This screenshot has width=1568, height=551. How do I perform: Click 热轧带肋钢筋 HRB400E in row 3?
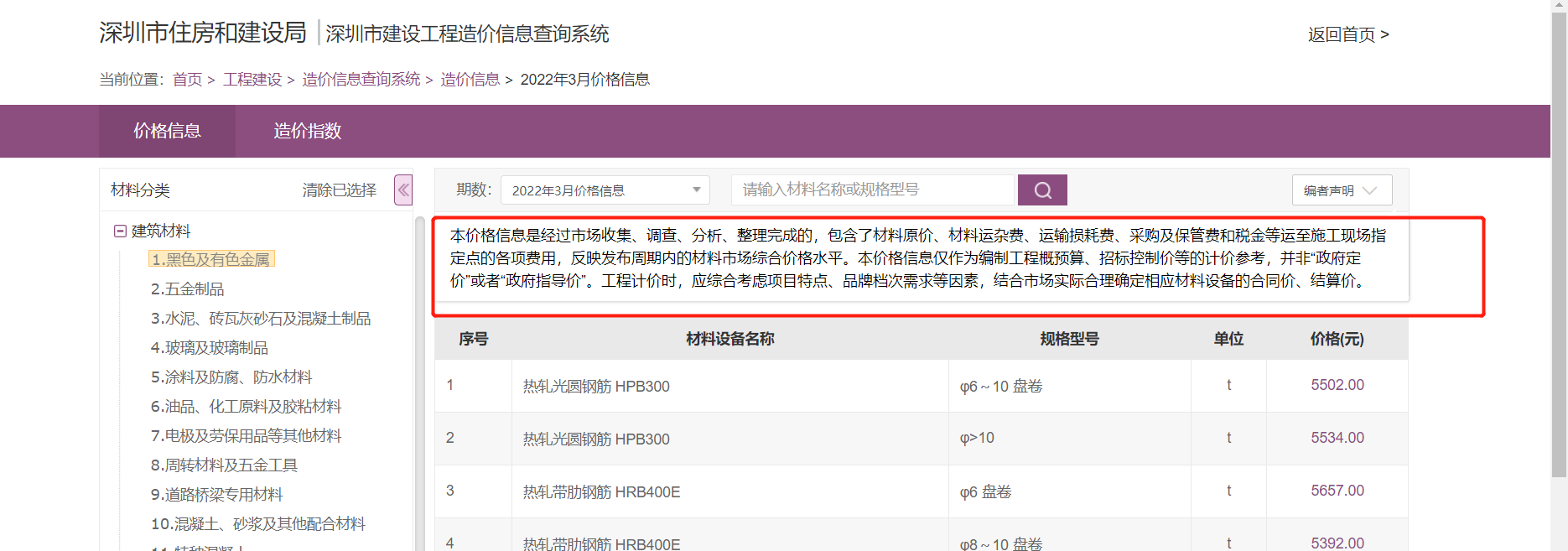(601, 492)
